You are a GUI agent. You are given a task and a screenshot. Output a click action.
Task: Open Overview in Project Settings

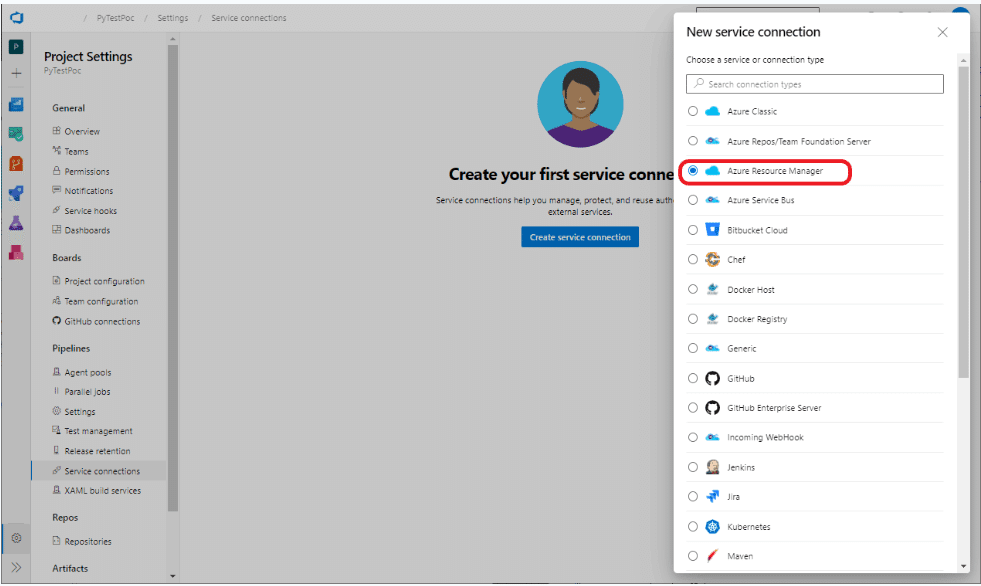[82, 131]
